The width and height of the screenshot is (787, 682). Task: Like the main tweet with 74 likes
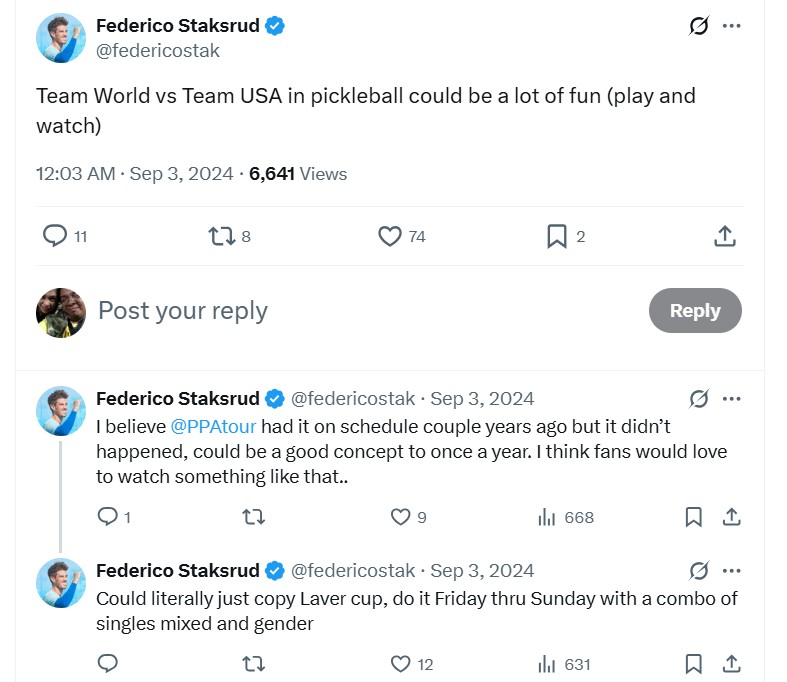(390, 236)
